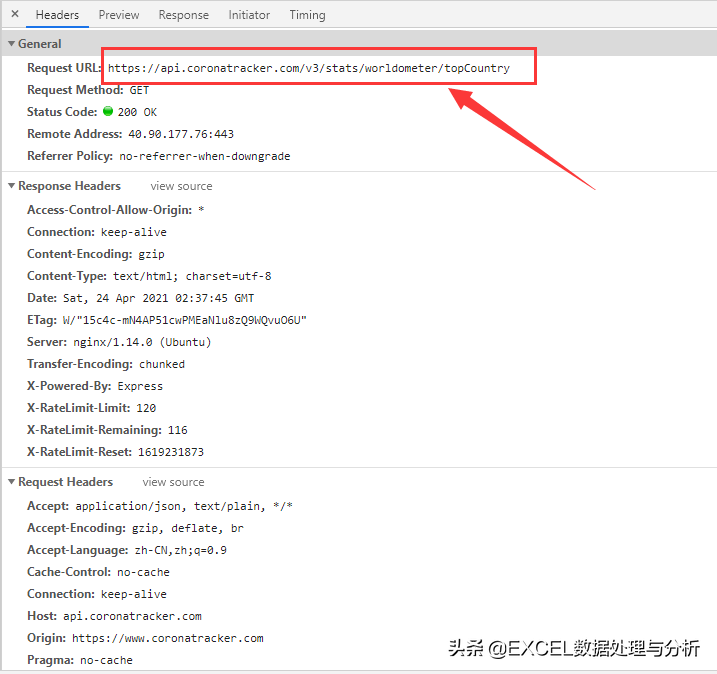This screenshot has width=717, height=674.
Task: Select Host api.coronatracker.com value
Action: [x=132, y=616]
